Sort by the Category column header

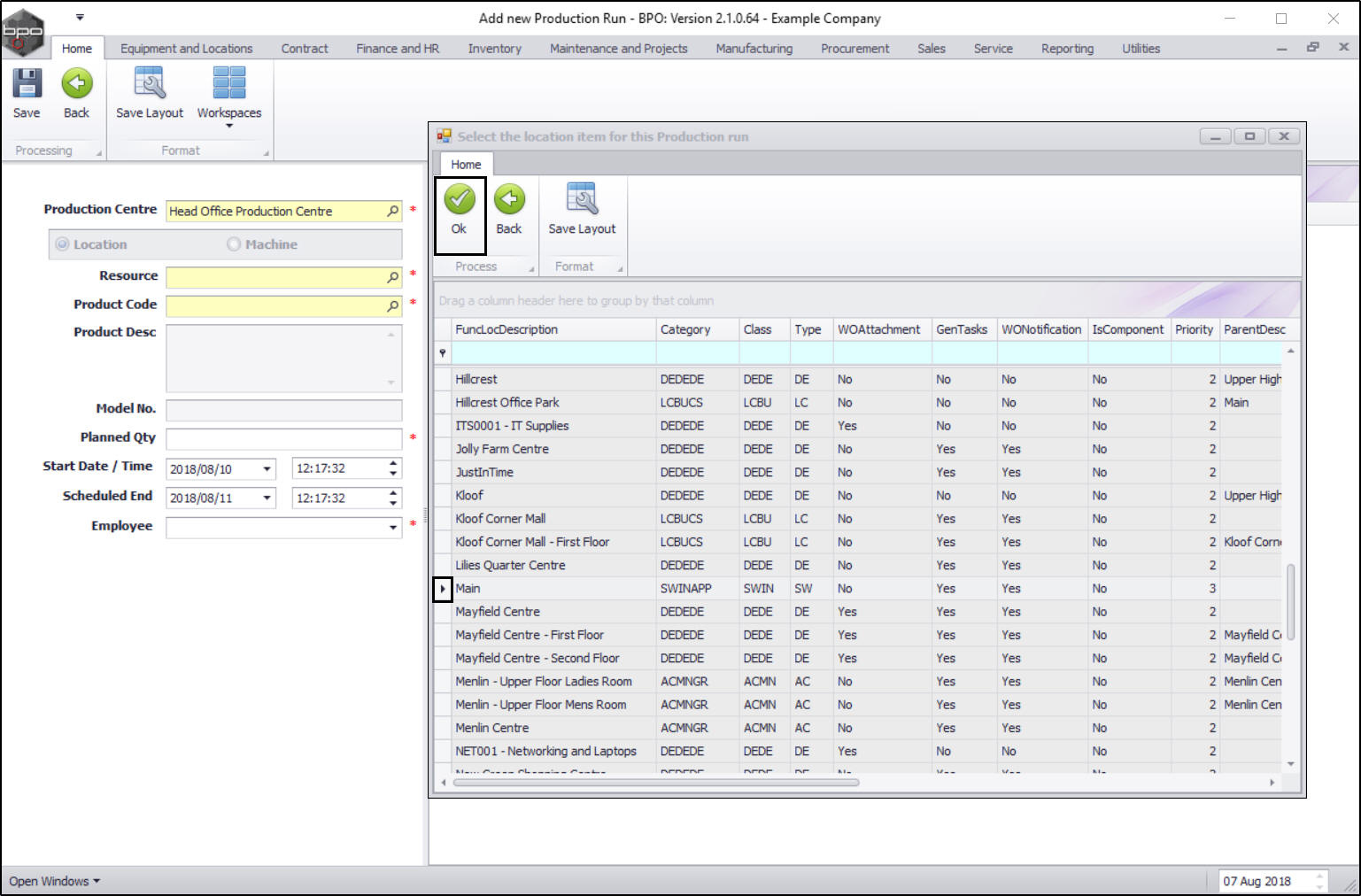point(685,329)
